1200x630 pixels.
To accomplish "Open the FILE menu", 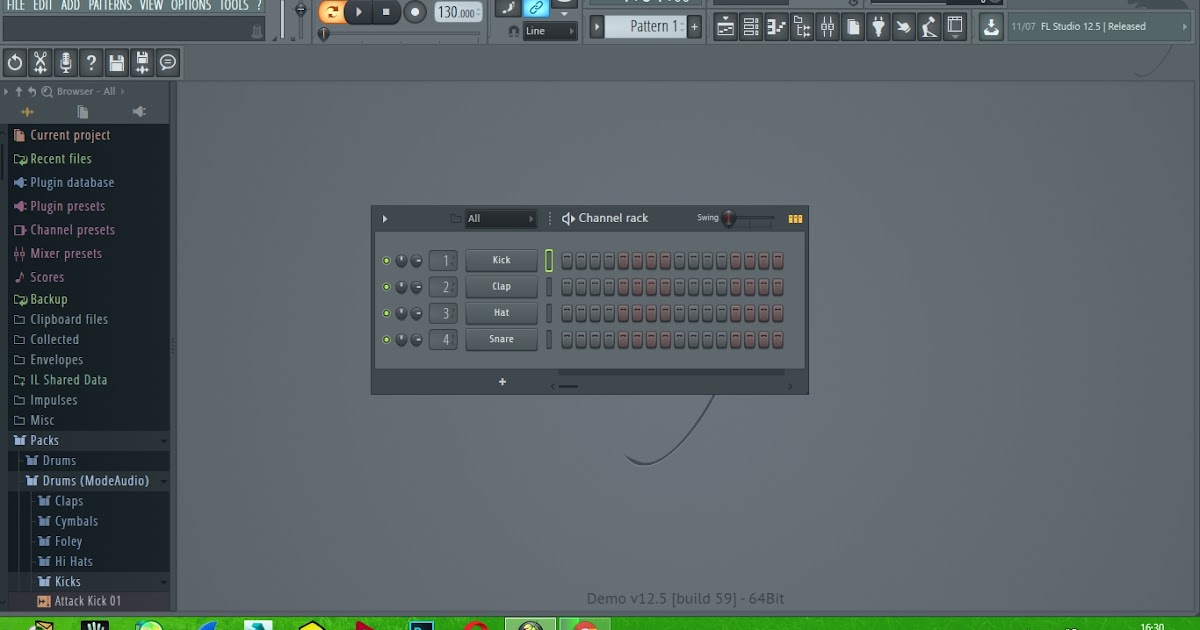I will pos(15,6).
